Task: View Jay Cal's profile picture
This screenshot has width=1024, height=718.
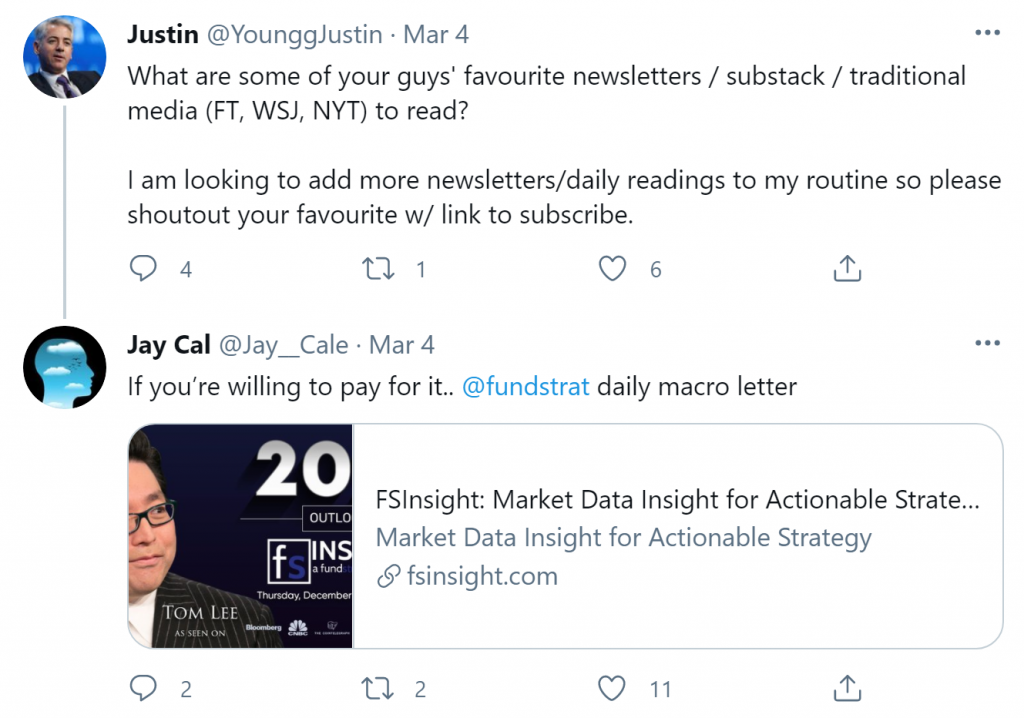Action: click(64, 367)
